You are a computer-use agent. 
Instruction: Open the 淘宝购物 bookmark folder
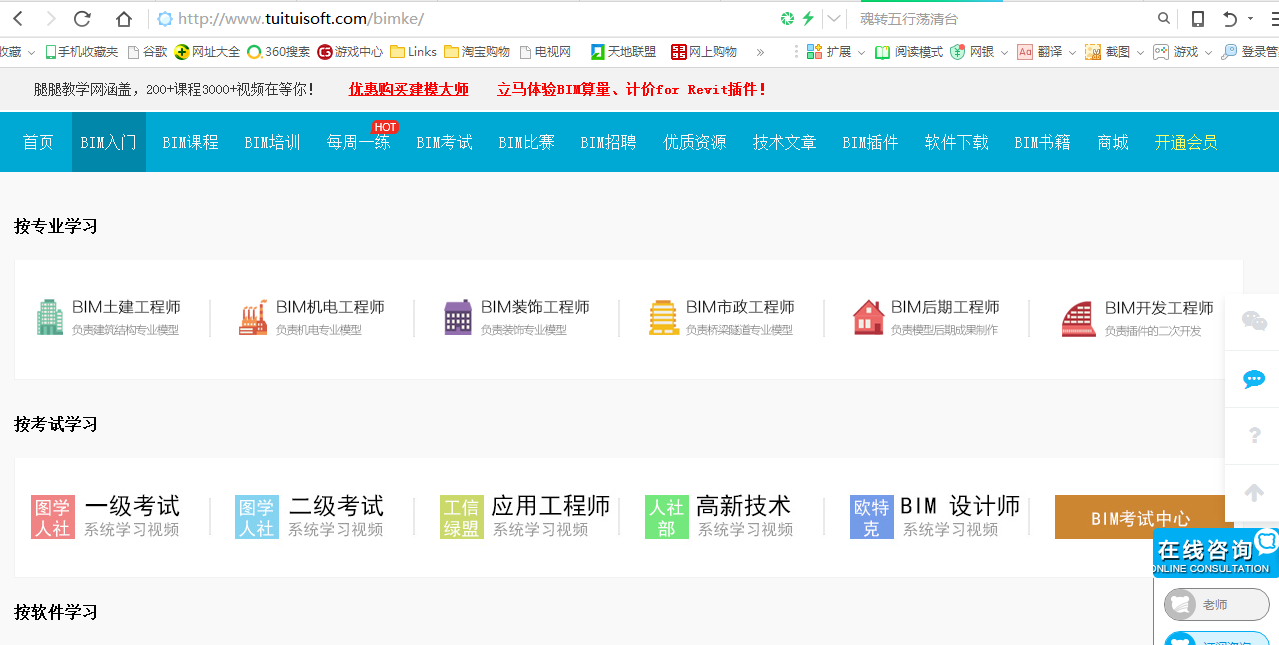click(477, 52)
